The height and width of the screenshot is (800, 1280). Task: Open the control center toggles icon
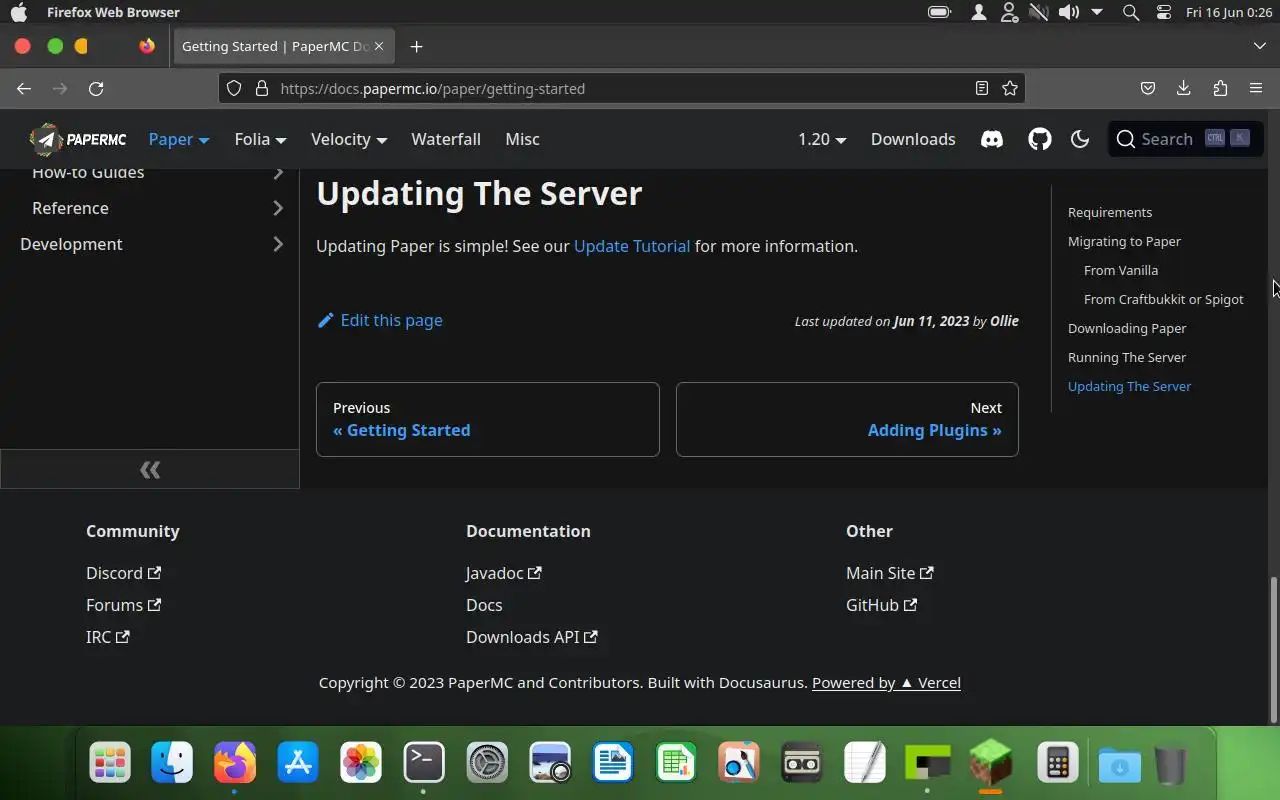[x=1163, y=12]
